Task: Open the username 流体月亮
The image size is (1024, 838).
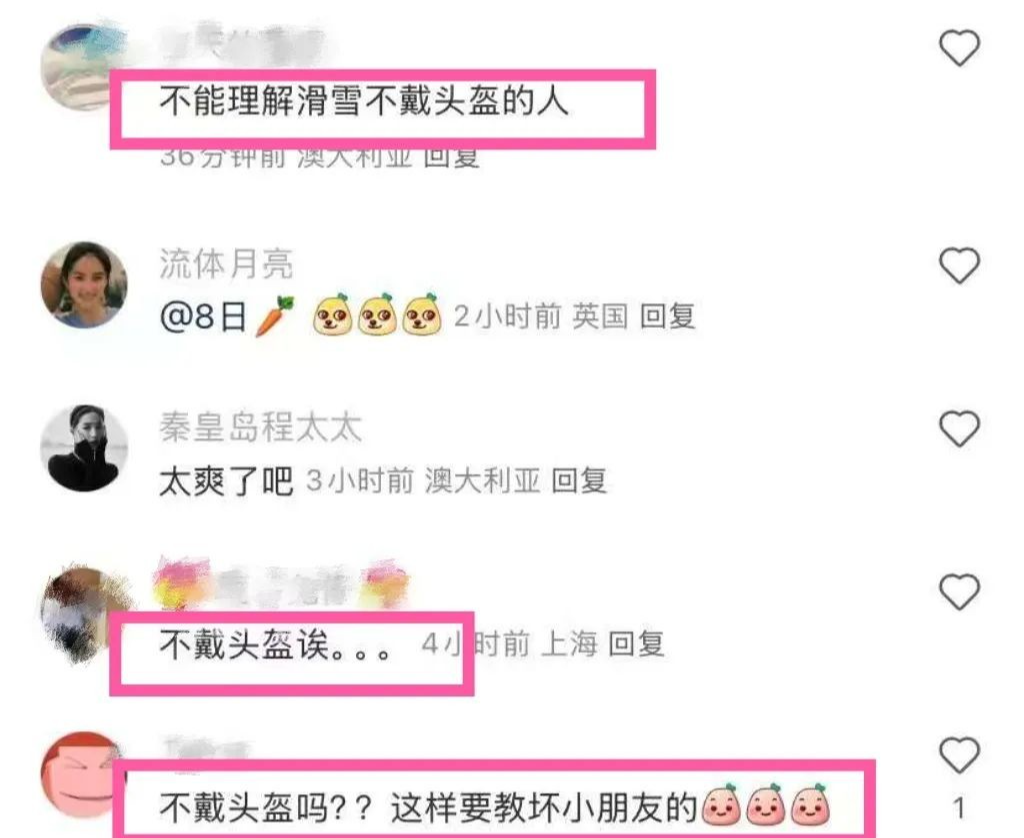Action: coord(226,264)
